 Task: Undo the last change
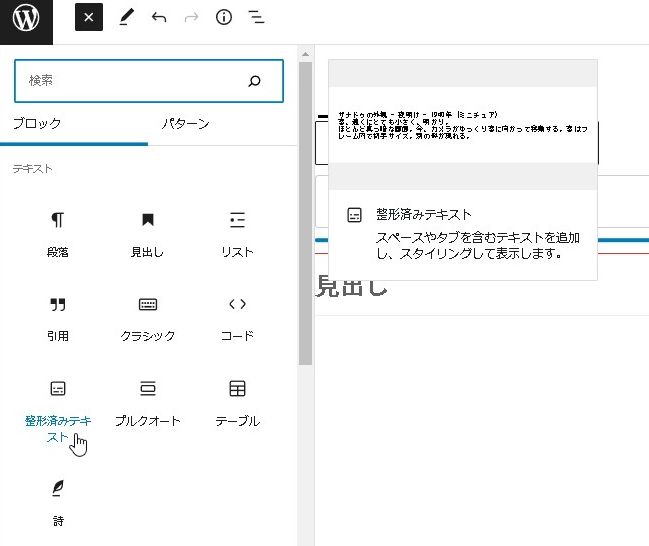click(159, 18)
